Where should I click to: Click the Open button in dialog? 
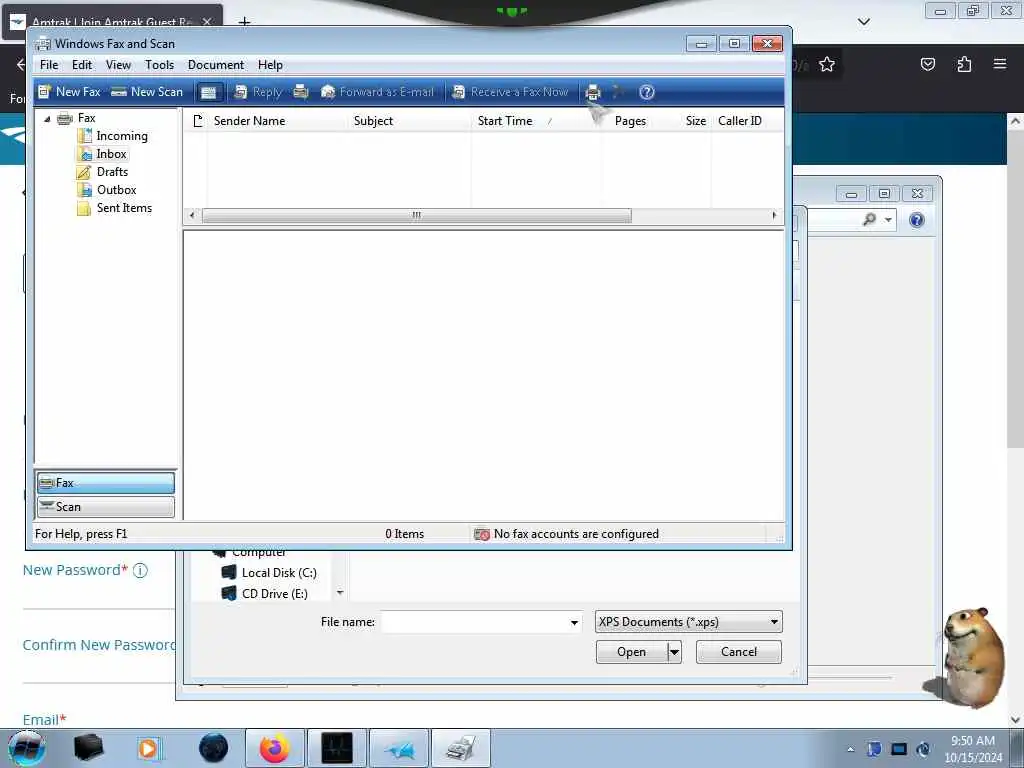point(632,652)
